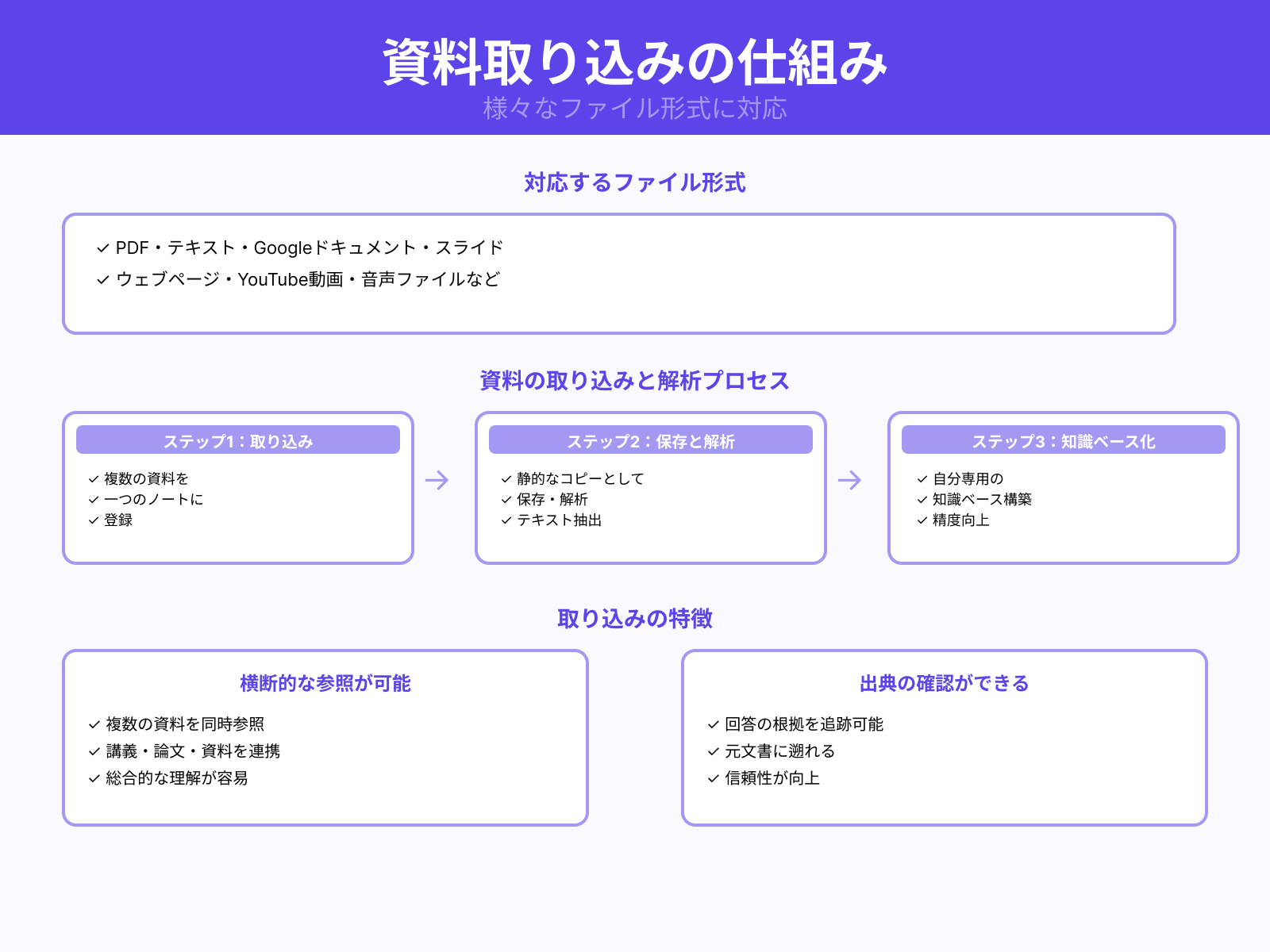Expand the ステップ2：保存と解析 header bar
This screenshot has height=952, width=1270.
(x=650, y=440)
